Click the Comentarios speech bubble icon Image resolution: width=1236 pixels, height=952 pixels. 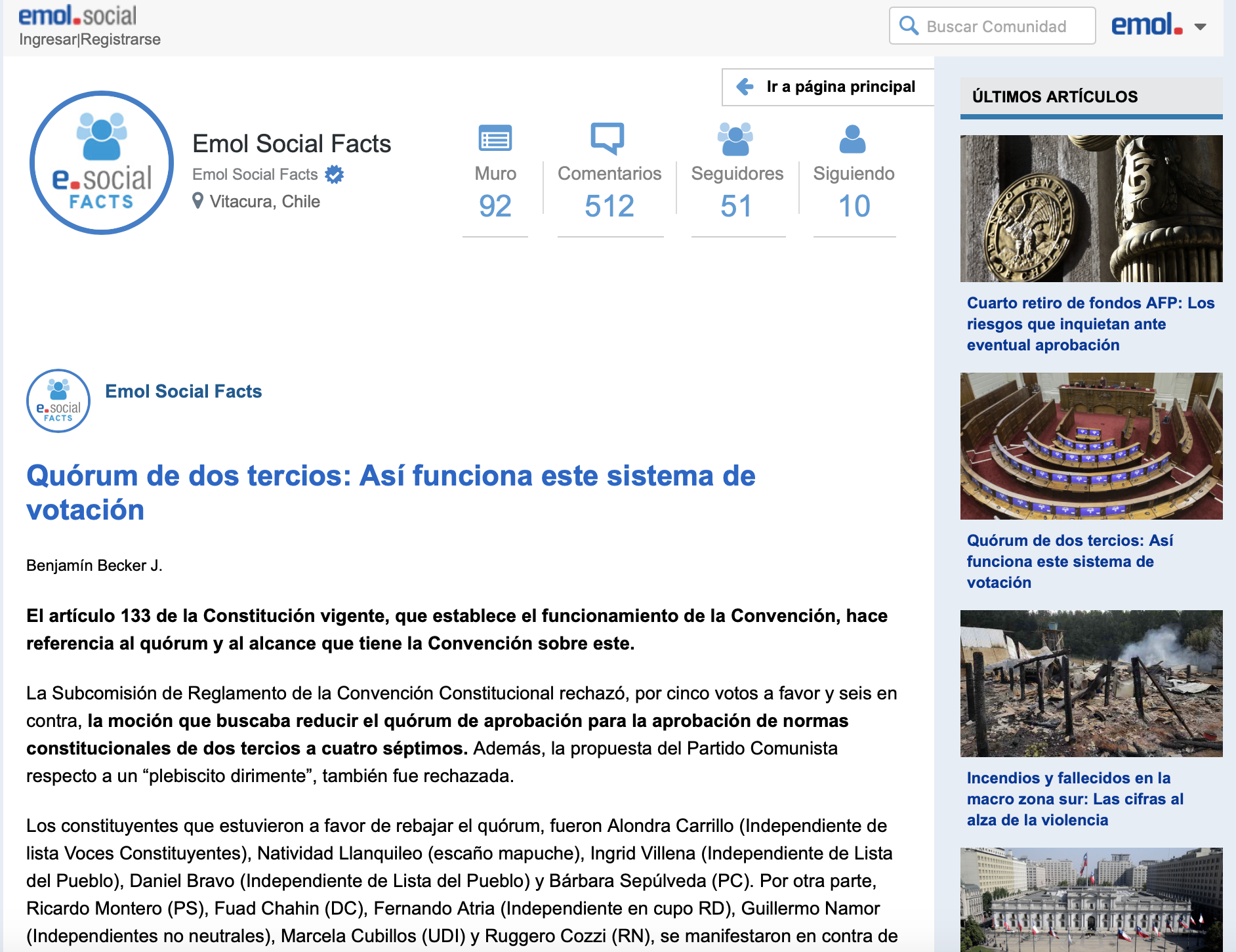[608, 138]
